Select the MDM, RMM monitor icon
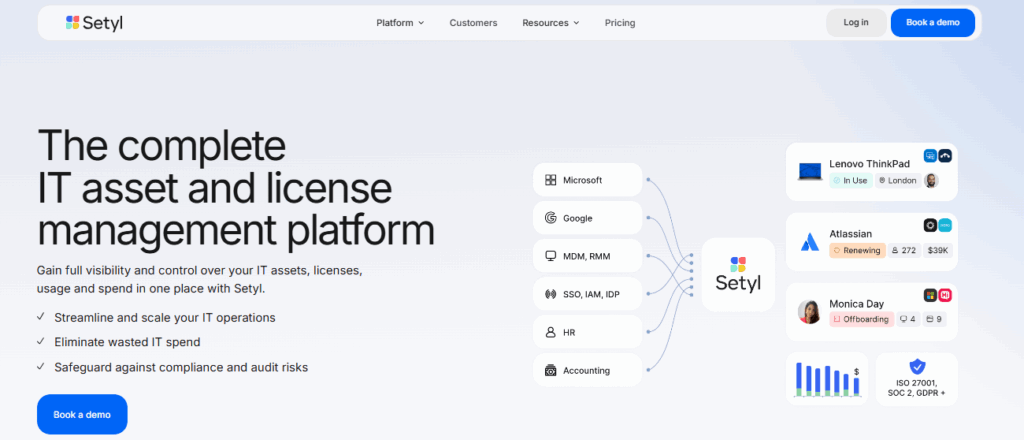 (550, 256)
